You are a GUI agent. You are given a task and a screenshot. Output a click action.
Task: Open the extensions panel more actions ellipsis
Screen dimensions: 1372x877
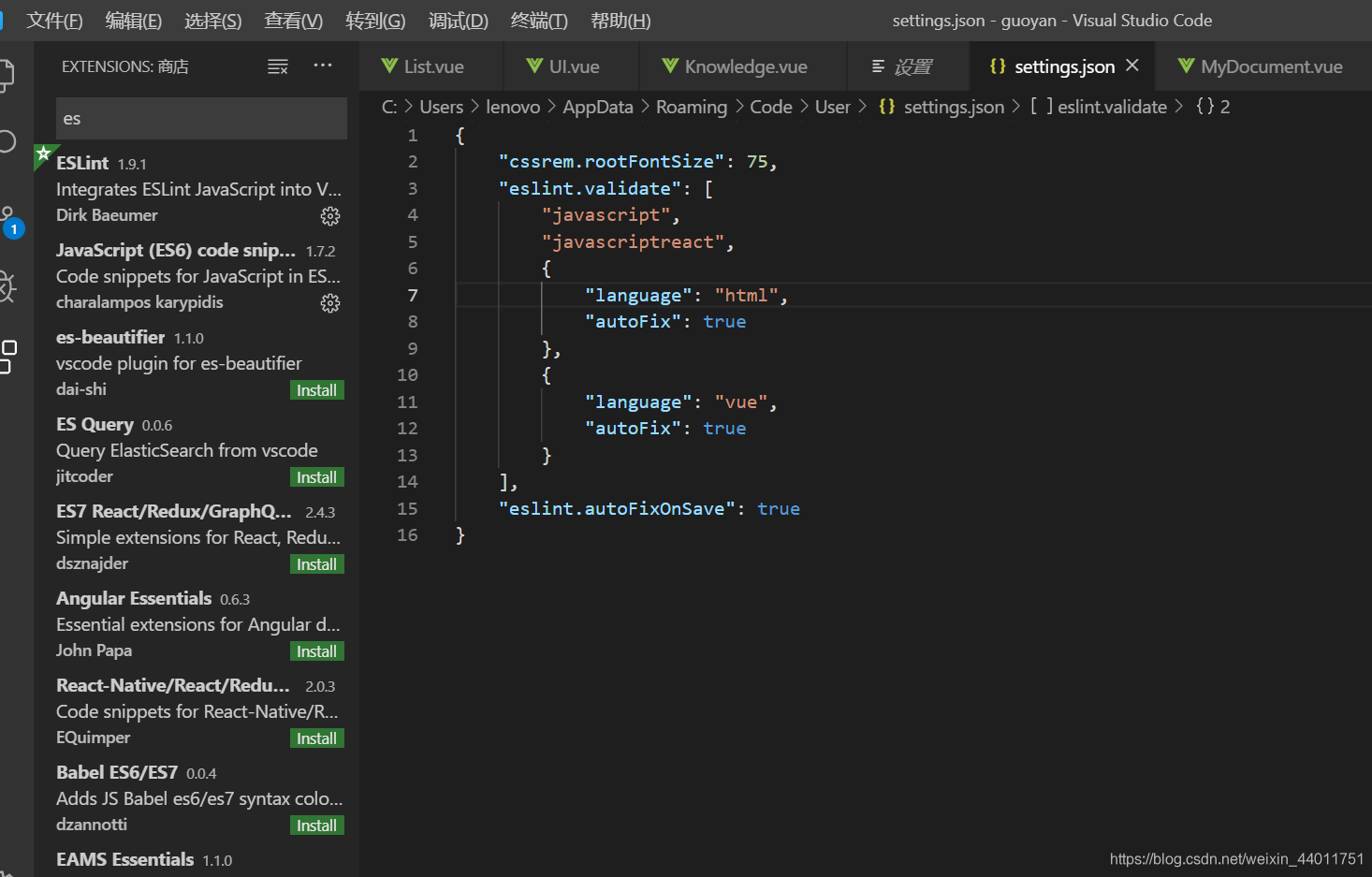[323, 66]
